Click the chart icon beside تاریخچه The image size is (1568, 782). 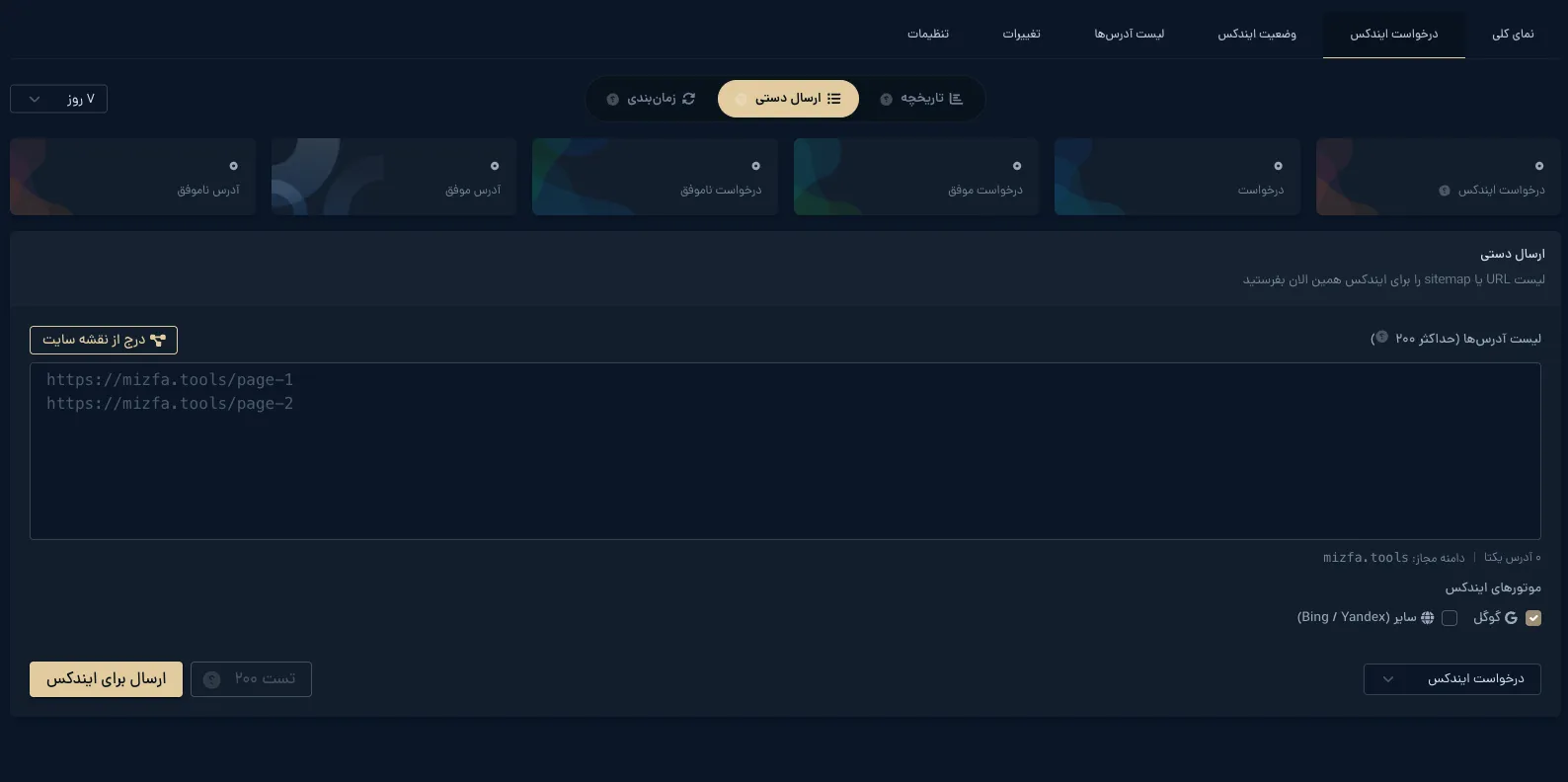click(x=956, y=99)
